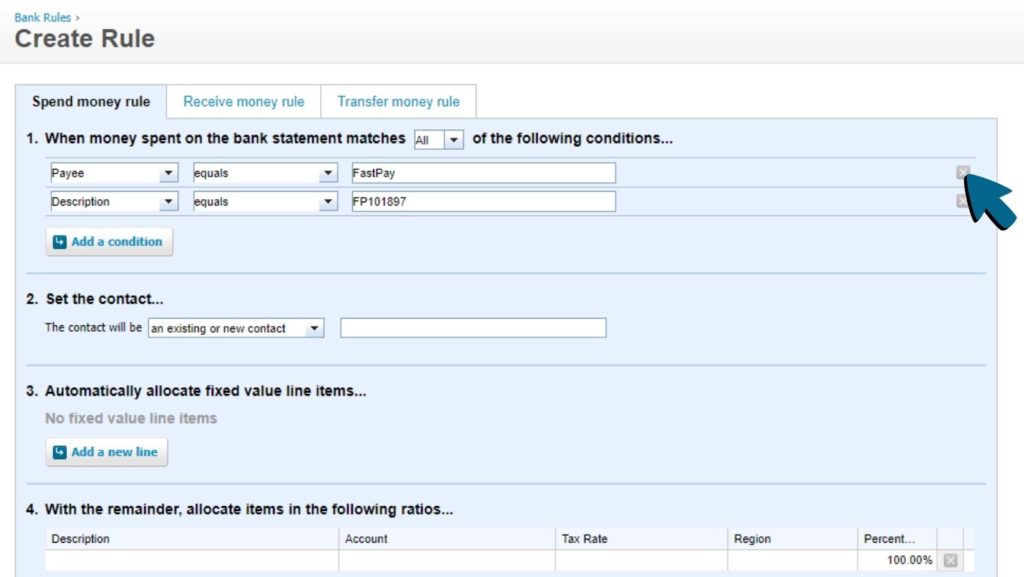
Task: Switch to the Receive money rule tab
Action: [x=243, y=102]
